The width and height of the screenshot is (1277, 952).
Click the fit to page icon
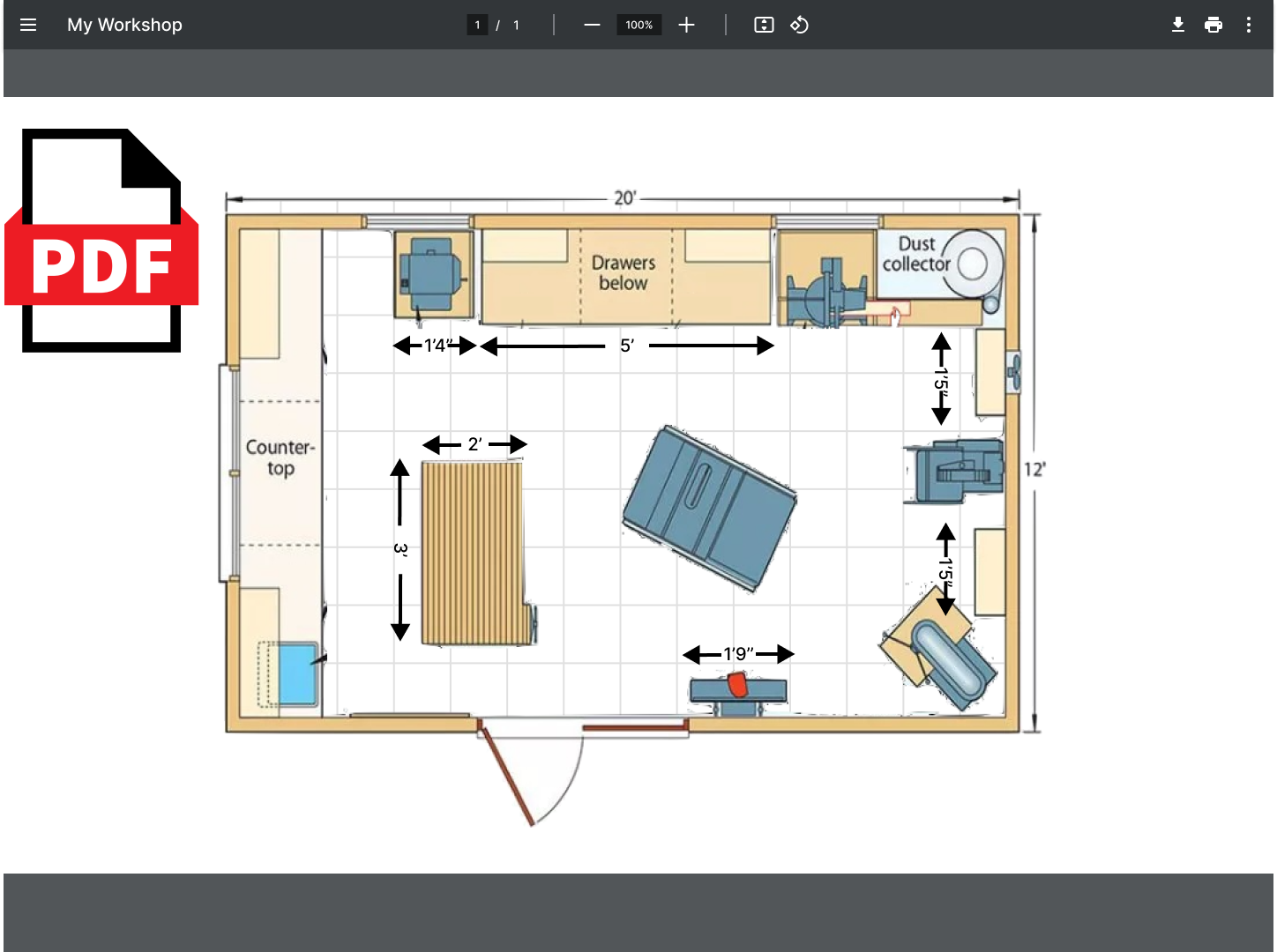click(x=764, y=25)
